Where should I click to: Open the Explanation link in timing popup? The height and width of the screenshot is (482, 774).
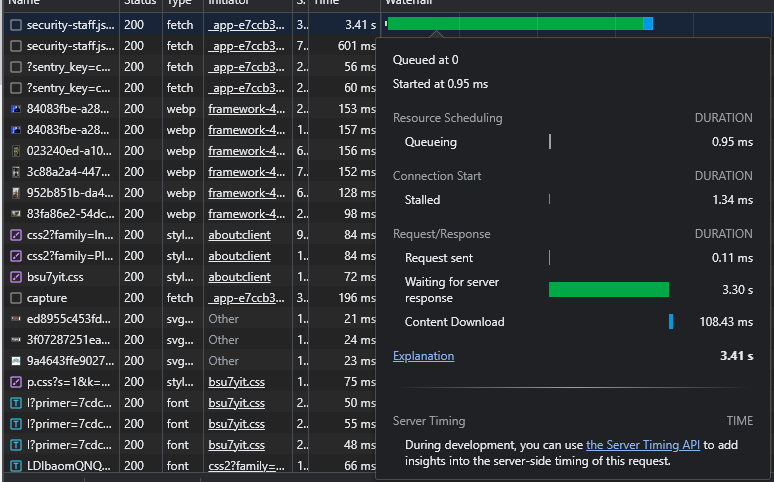pyautogui.click(x=423, y=356)
